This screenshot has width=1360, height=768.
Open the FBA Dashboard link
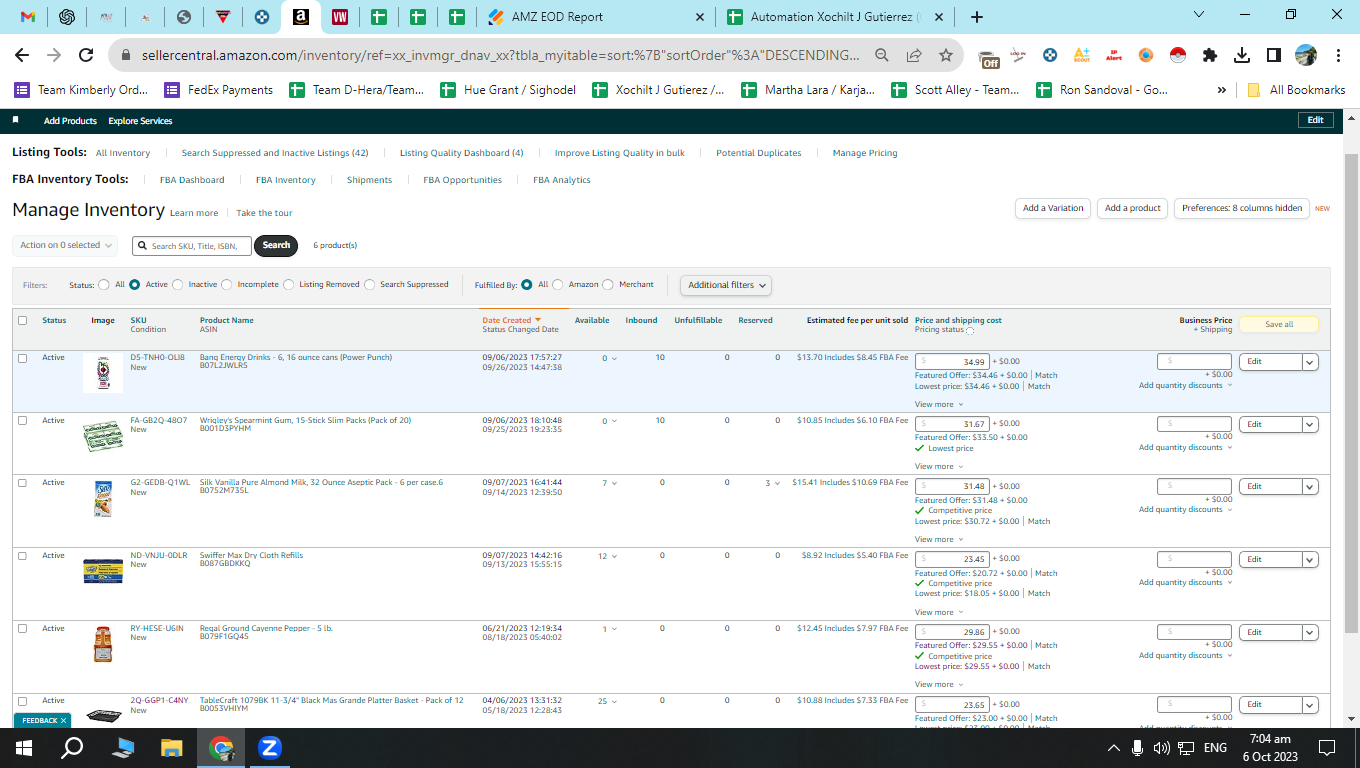pyautogui.click(x=192, y=180)
